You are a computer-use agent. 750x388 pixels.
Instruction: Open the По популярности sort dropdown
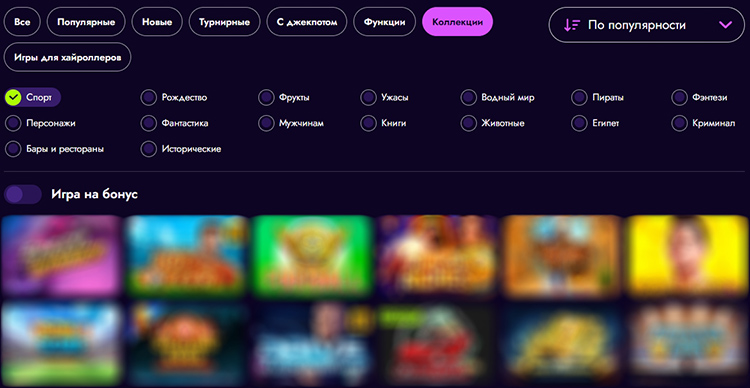coord(647,25)
